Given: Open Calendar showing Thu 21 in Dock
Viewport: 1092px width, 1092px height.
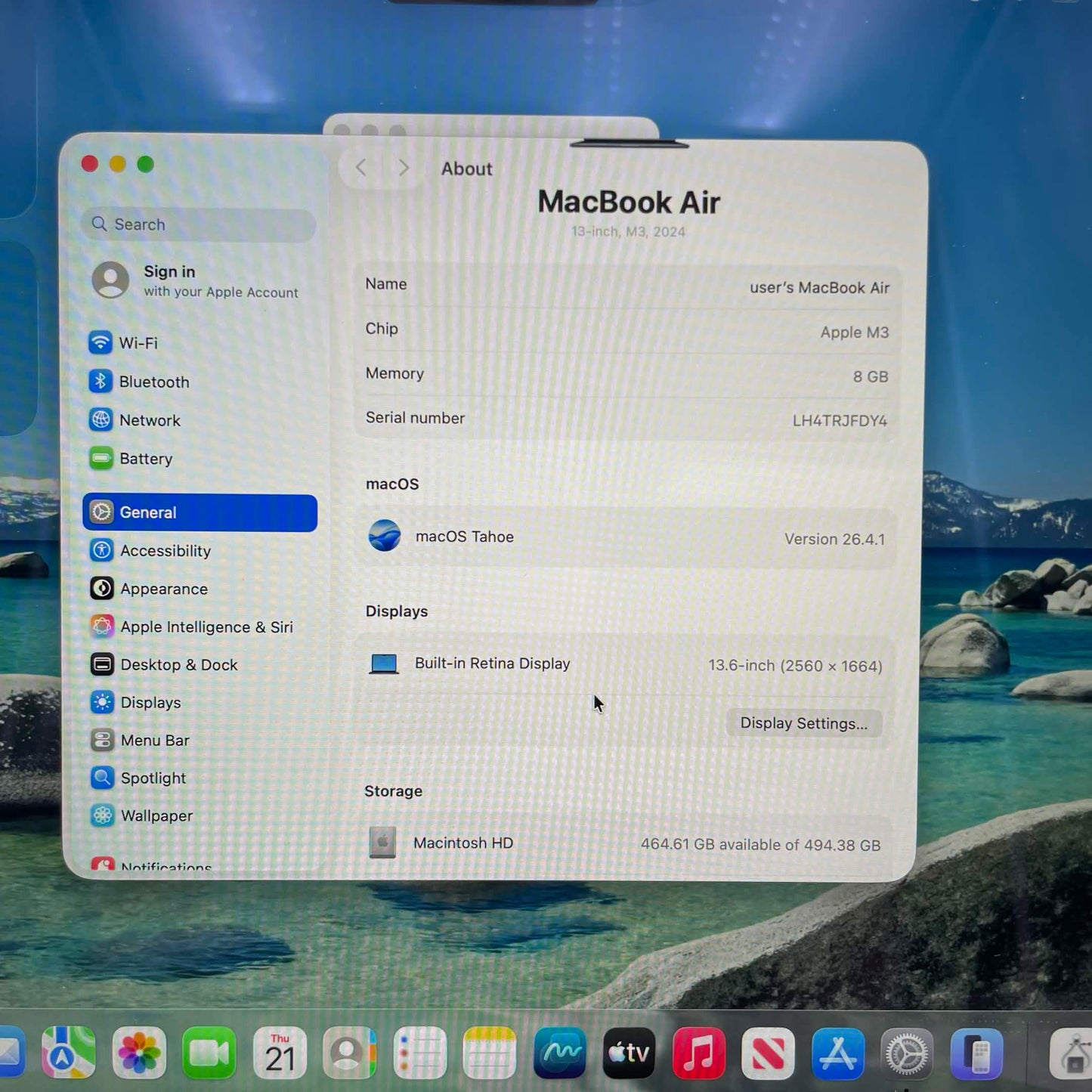Looking at the screenshot, I should click(280, 1052).
